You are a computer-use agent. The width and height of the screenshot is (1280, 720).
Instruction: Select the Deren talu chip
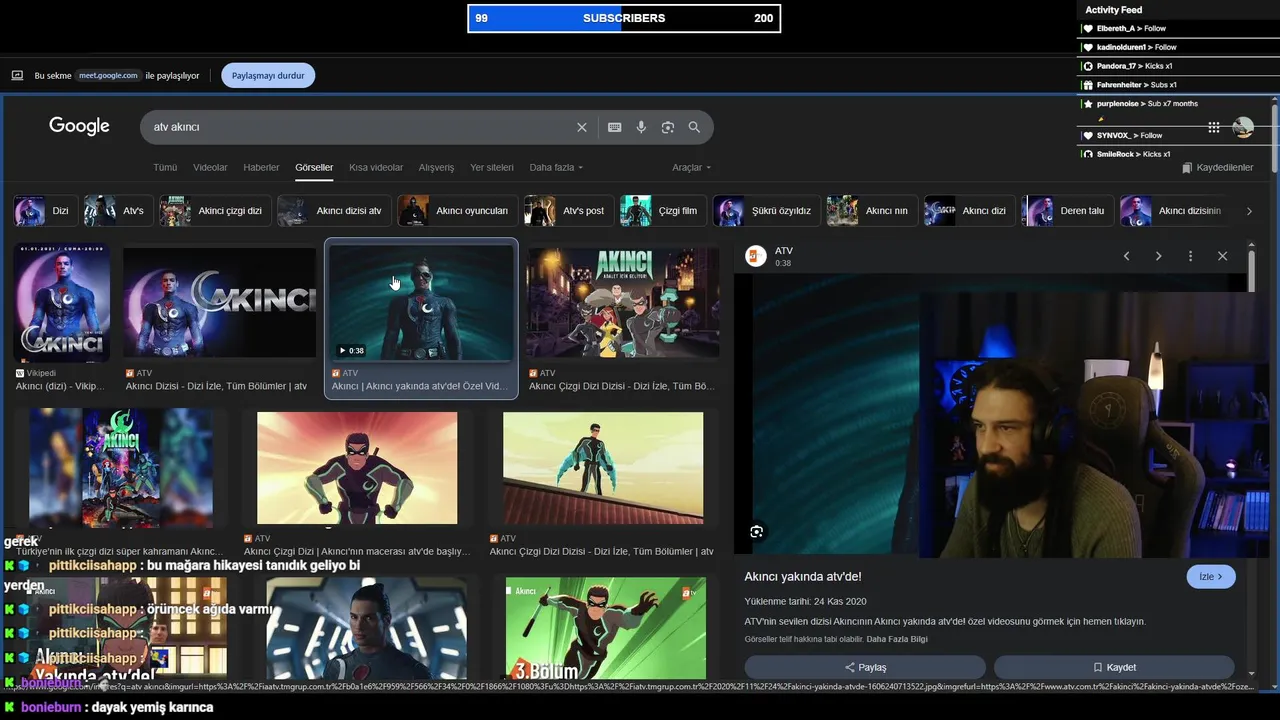coord(1067,211)
